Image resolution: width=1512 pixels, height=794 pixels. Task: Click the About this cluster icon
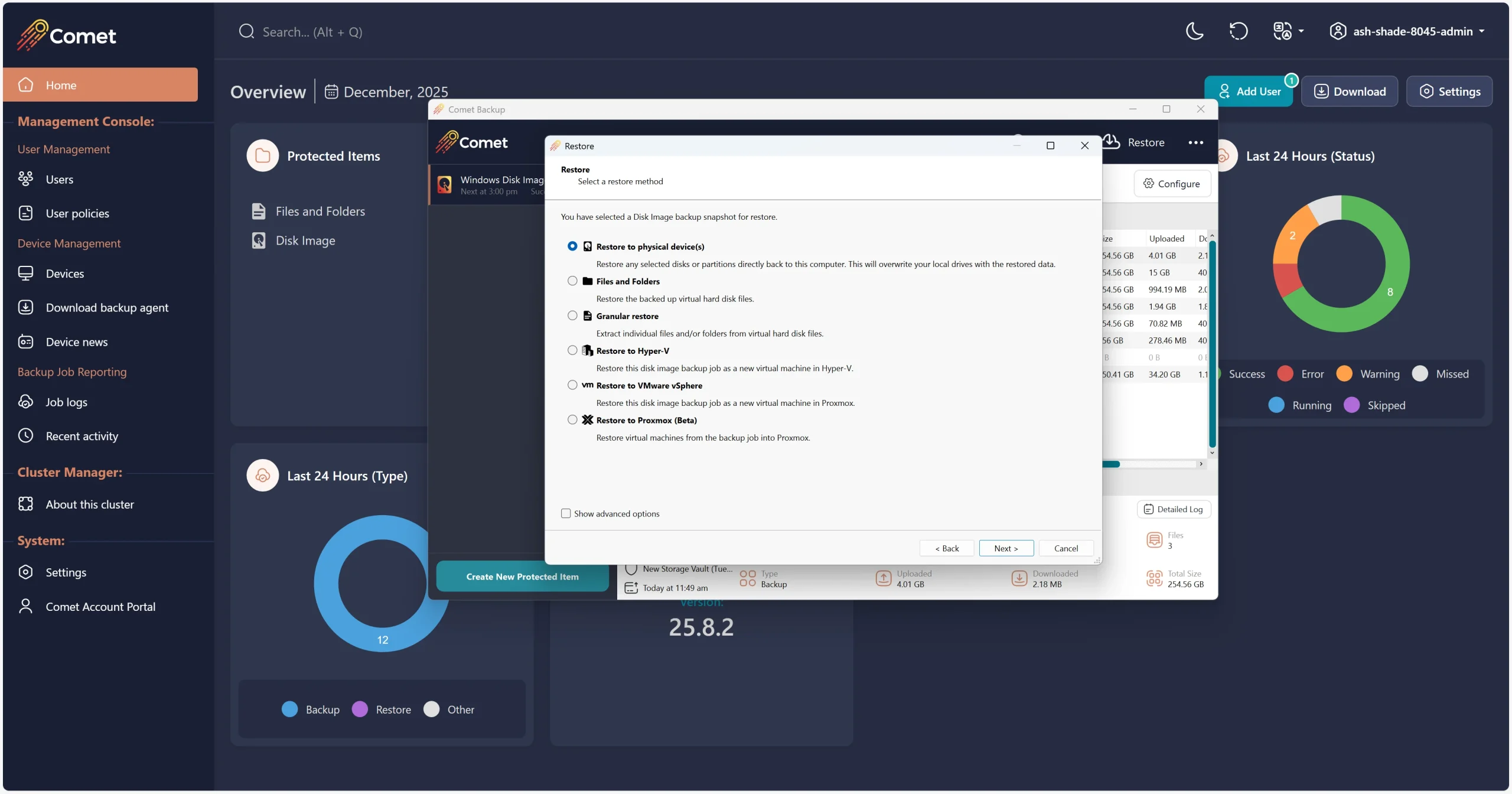pyautogui.click(x=25, y=504)
